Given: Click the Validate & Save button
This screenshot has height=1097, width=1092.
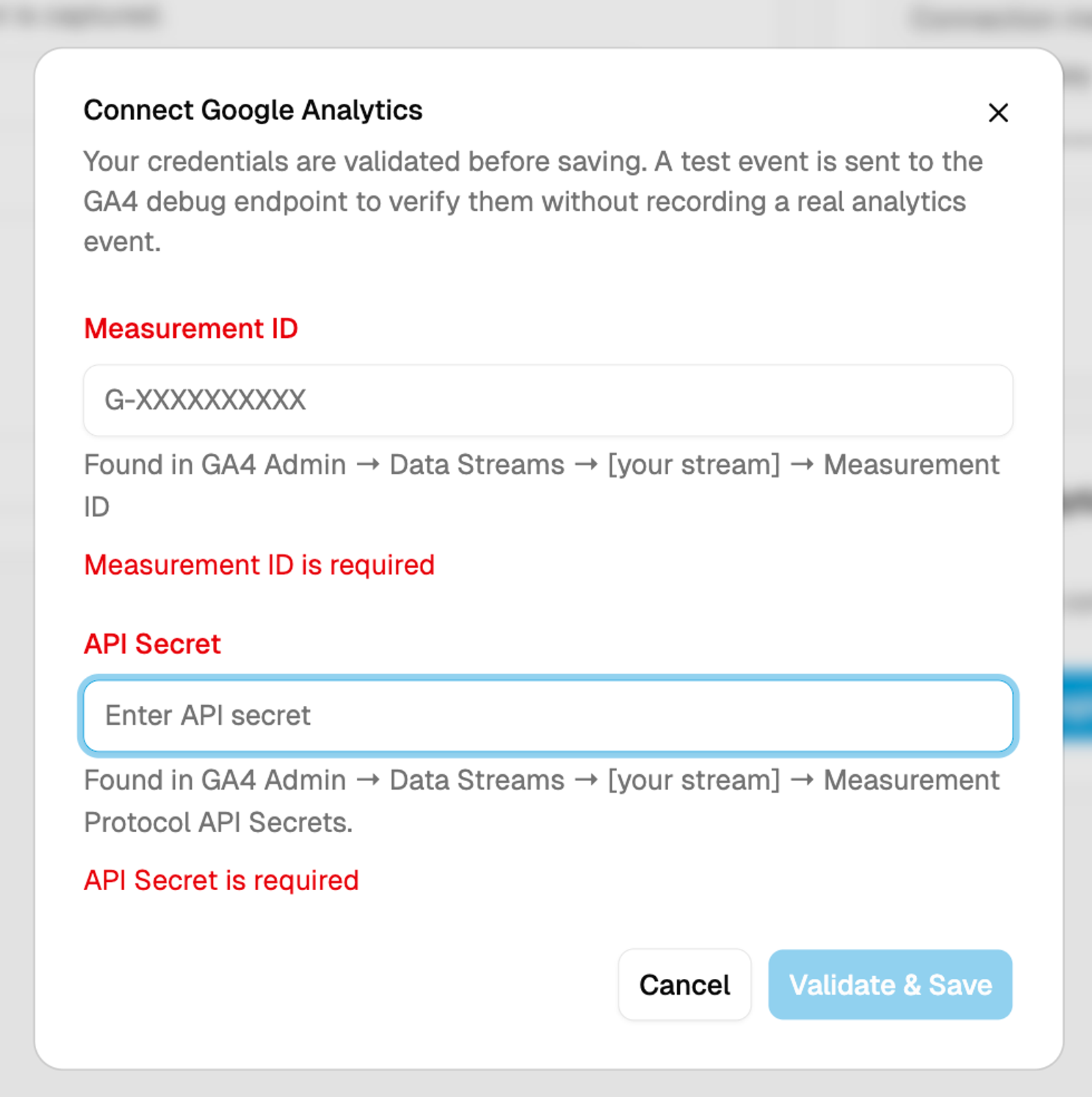Looking at the screenshot, I should 890,984.
